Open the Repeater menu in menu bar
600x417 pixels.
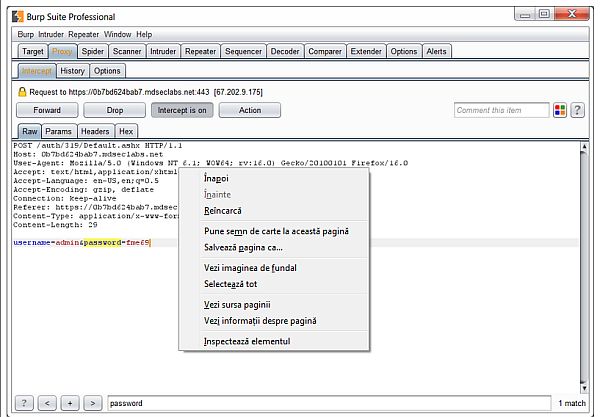83,34
